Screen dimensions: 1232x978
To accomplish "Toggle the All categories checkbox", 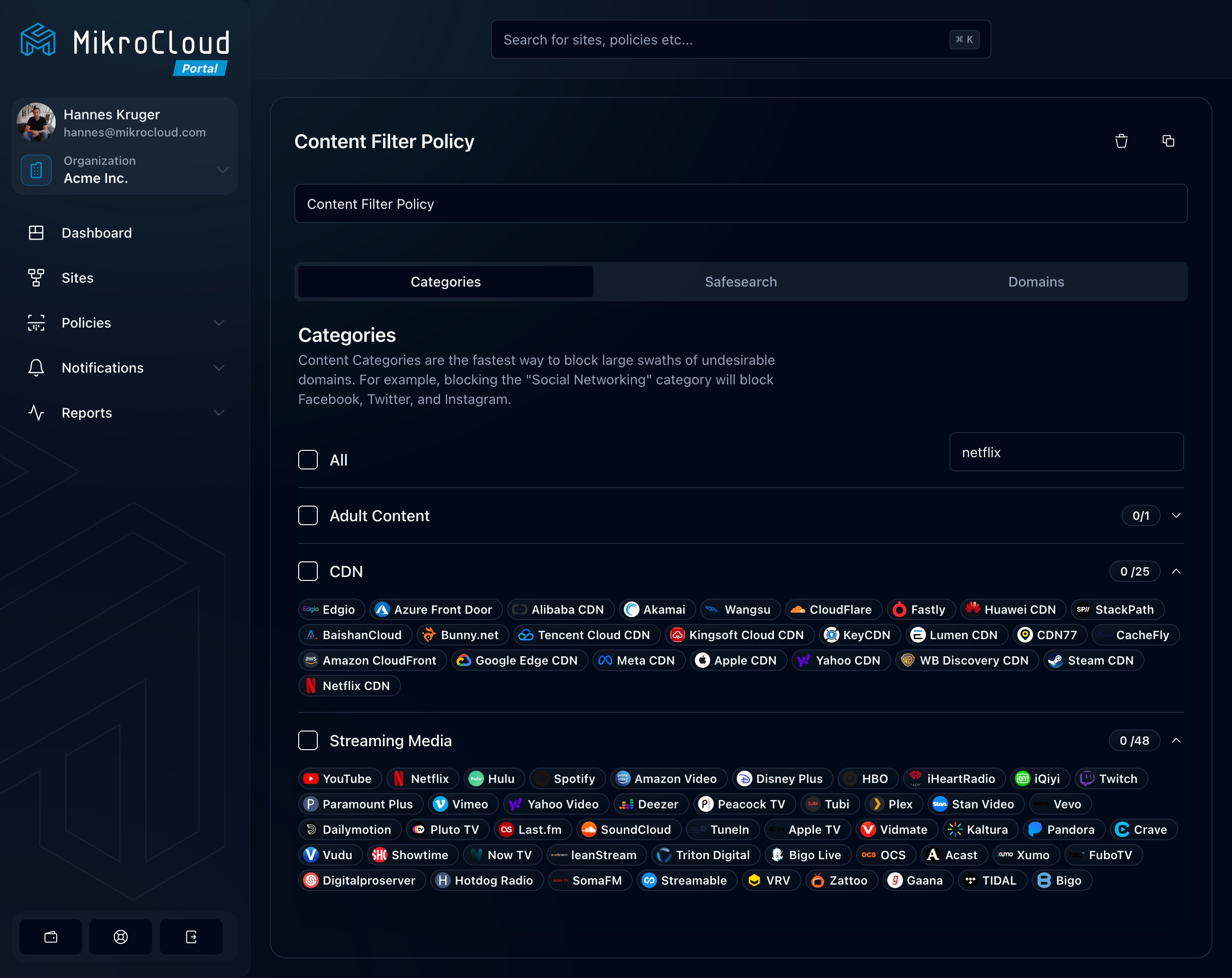I will tap(308, 459).
